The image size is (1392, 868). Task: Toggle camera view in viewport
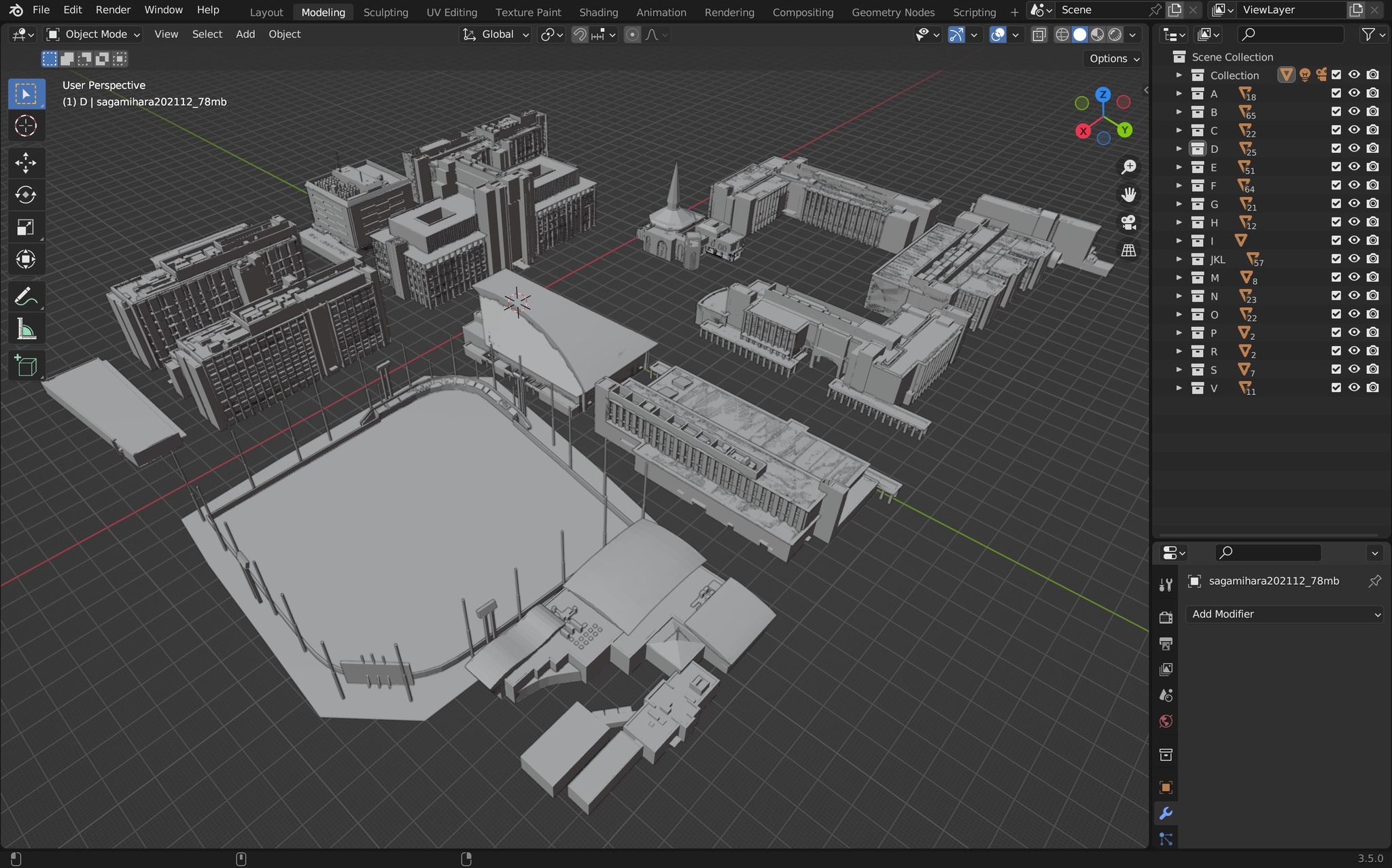1129,222
